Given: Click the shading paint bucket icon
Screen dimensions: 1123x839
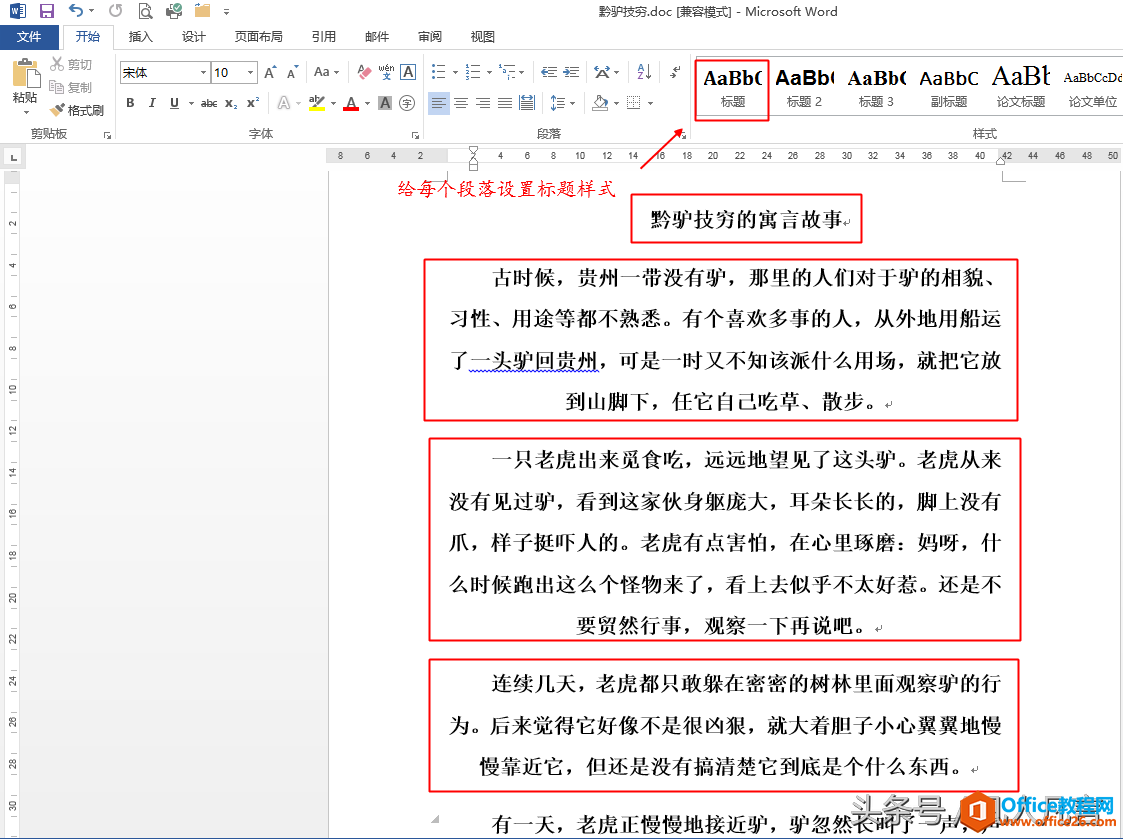Looking at the screenshot, I should click(x=600, y=103).
